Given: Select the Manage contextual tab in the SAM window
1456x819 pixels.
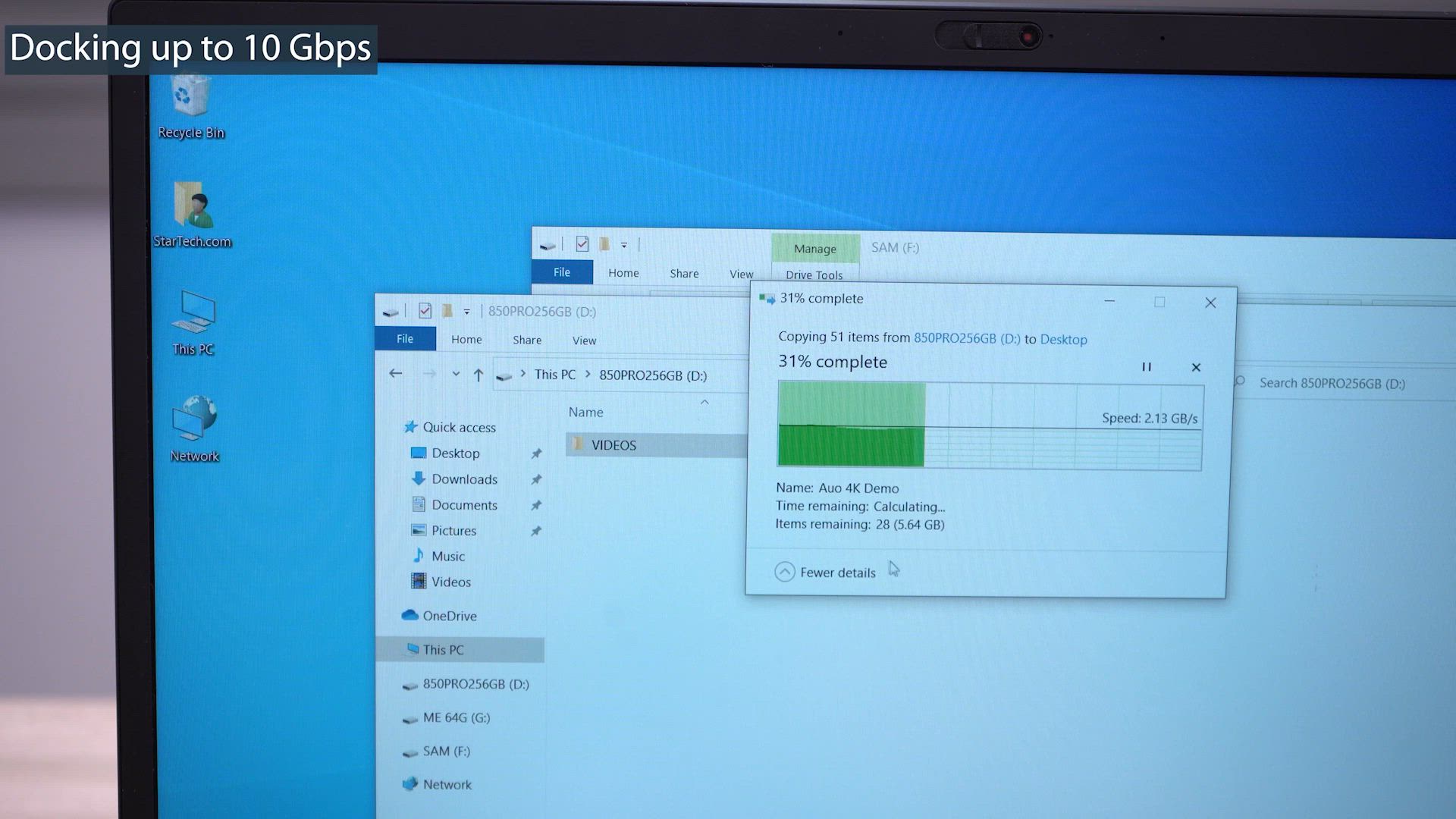Looking at the screenshot, I should 815,248.
